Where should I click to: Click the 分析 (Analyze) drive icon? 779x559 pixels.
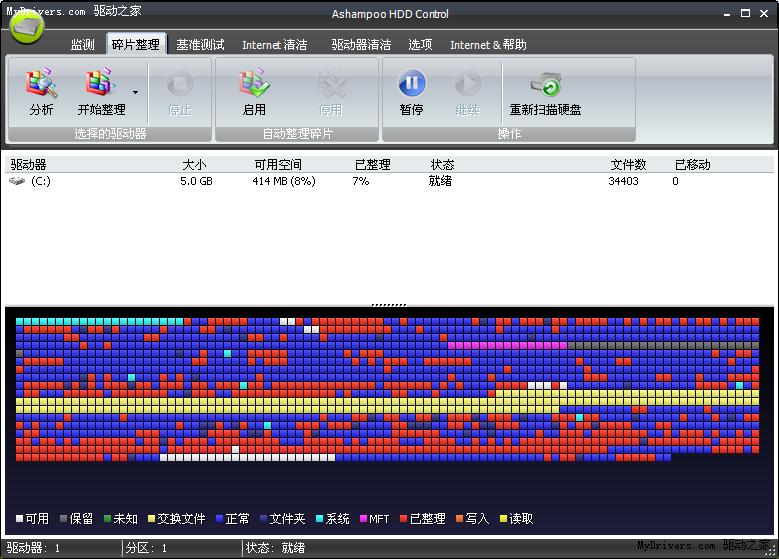click(41, 85)
